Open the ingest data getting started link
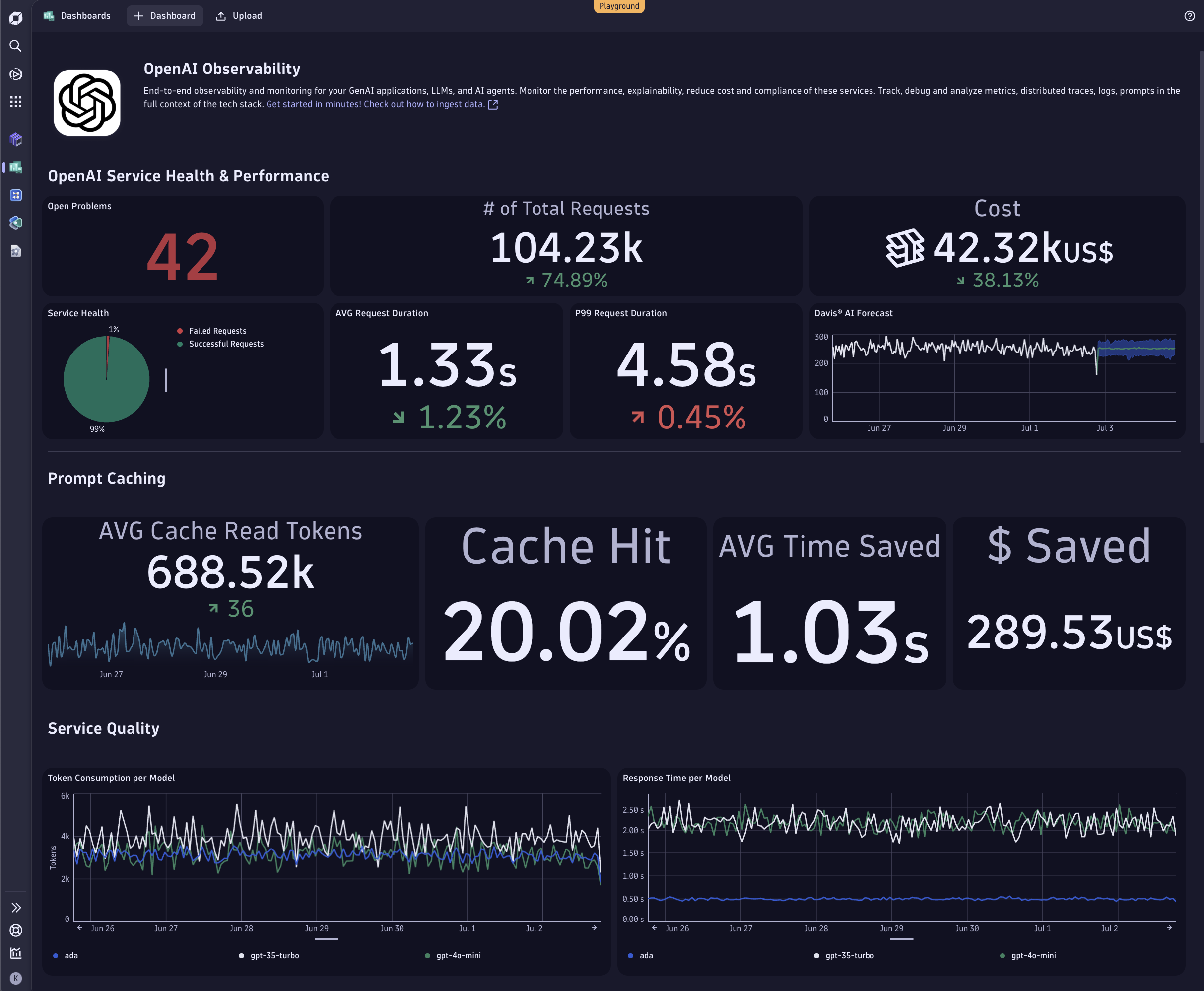The height and width of the screenshot is (991, 1204). click(x=377, y=104)
